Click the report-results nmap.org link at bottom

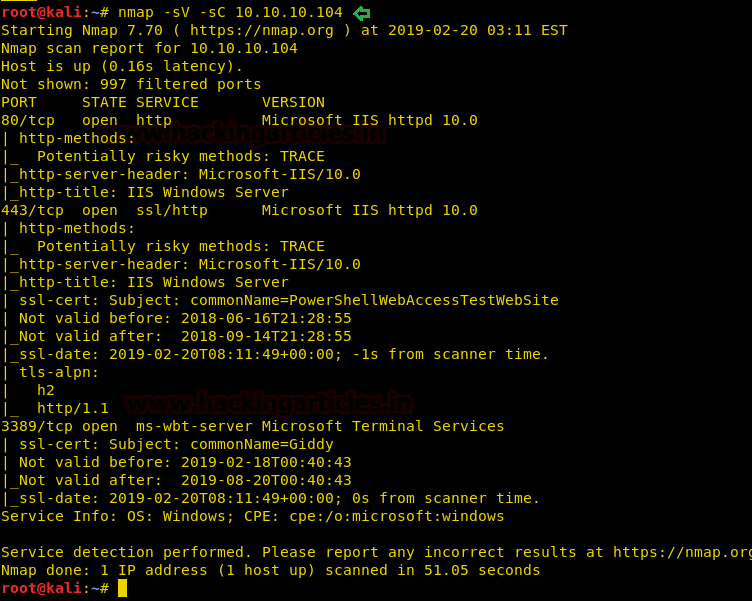click(x=682, y=553)
